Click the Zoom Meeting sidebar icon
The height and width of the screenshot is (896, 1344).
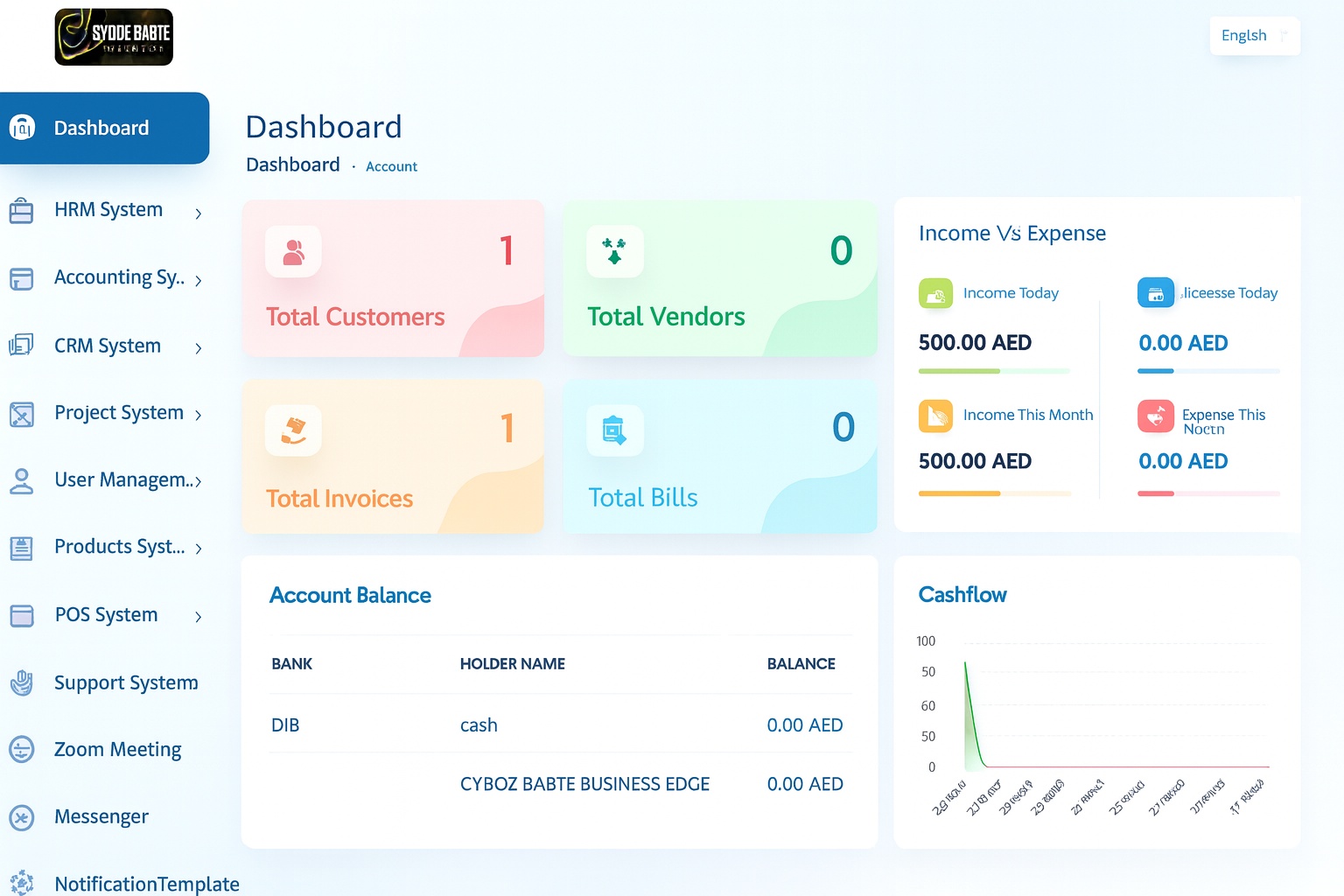click(x=22, y=750)
